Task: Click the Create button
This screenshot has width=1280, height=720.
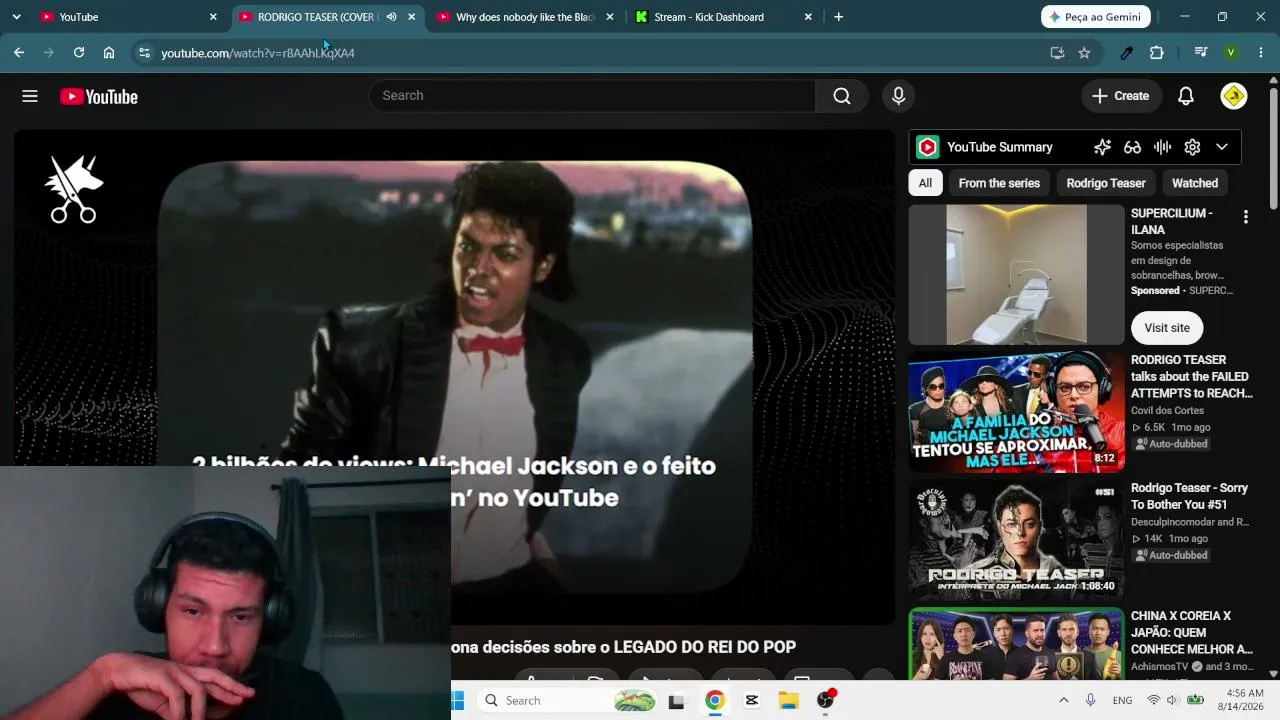Action: tap(1121, 96)
